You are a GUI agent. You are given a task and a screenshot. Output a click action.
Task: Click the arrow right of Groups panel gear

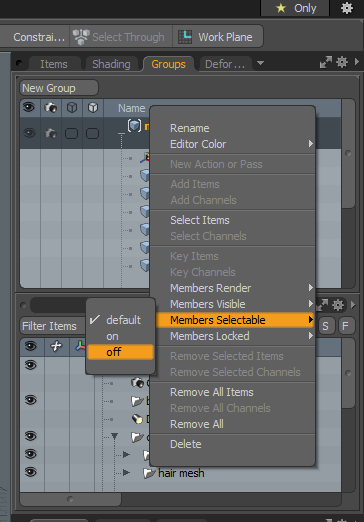point(357,62)
